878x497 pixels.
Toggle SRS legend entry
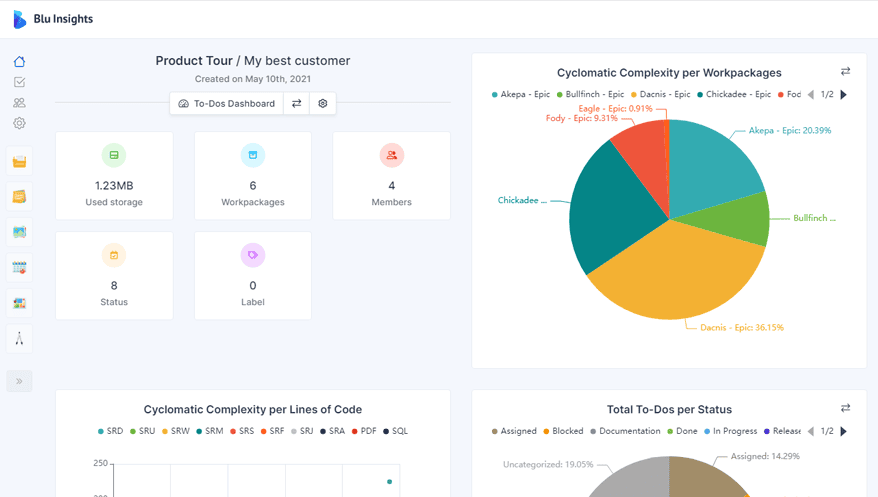(x=242, y=431)
